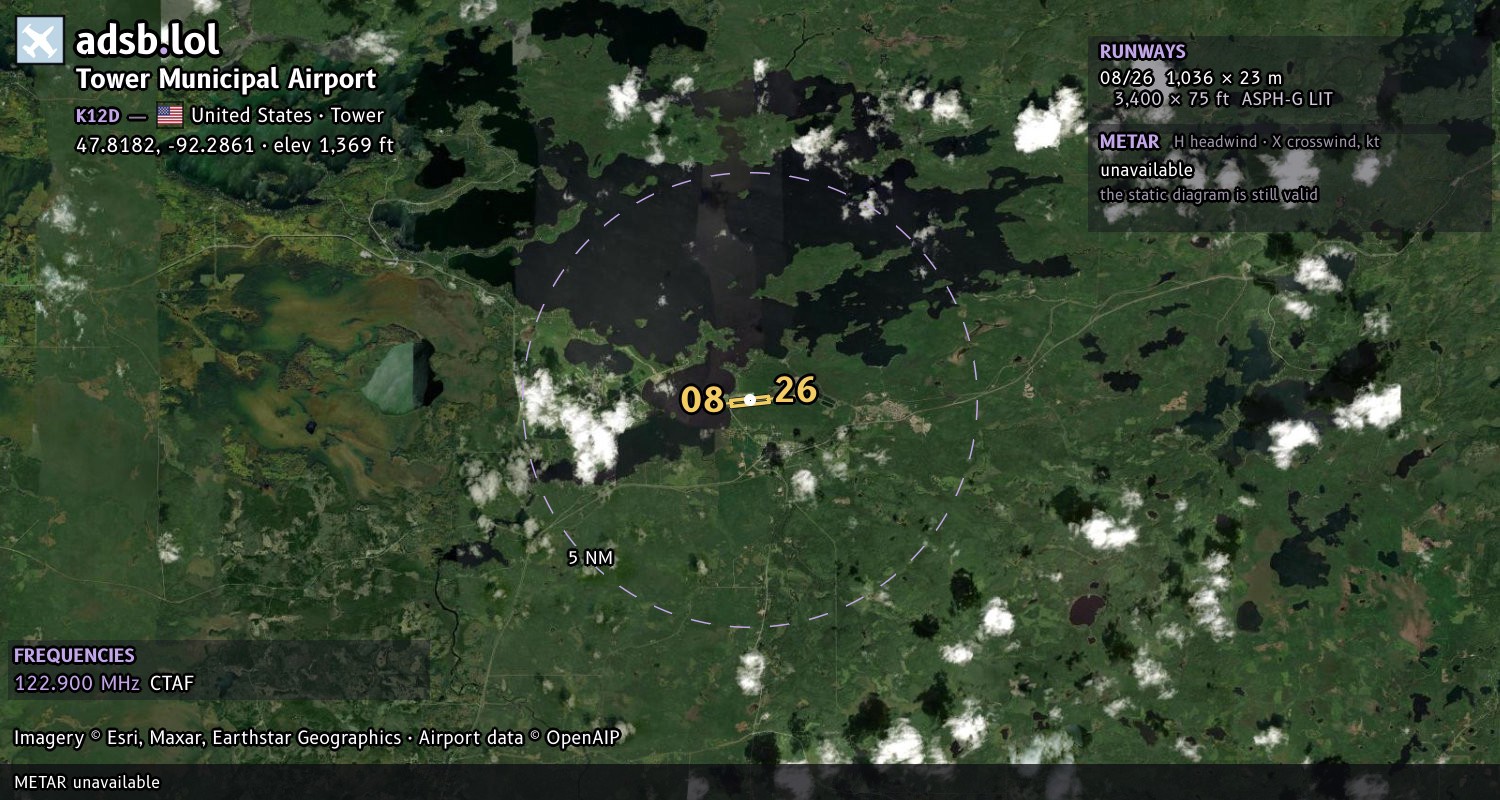
Task: Click the 'METAR unavailable' status bar text
Action: (87, 782)
